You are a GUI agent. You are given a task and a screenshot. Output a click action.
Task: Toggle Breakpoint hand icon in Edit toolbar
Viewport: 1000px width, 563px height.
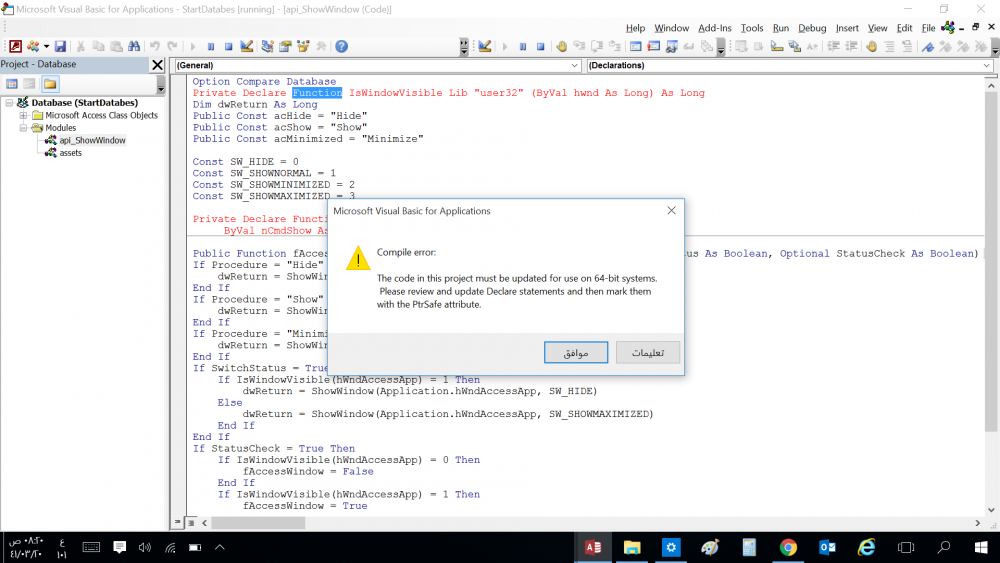click(872, 47)
